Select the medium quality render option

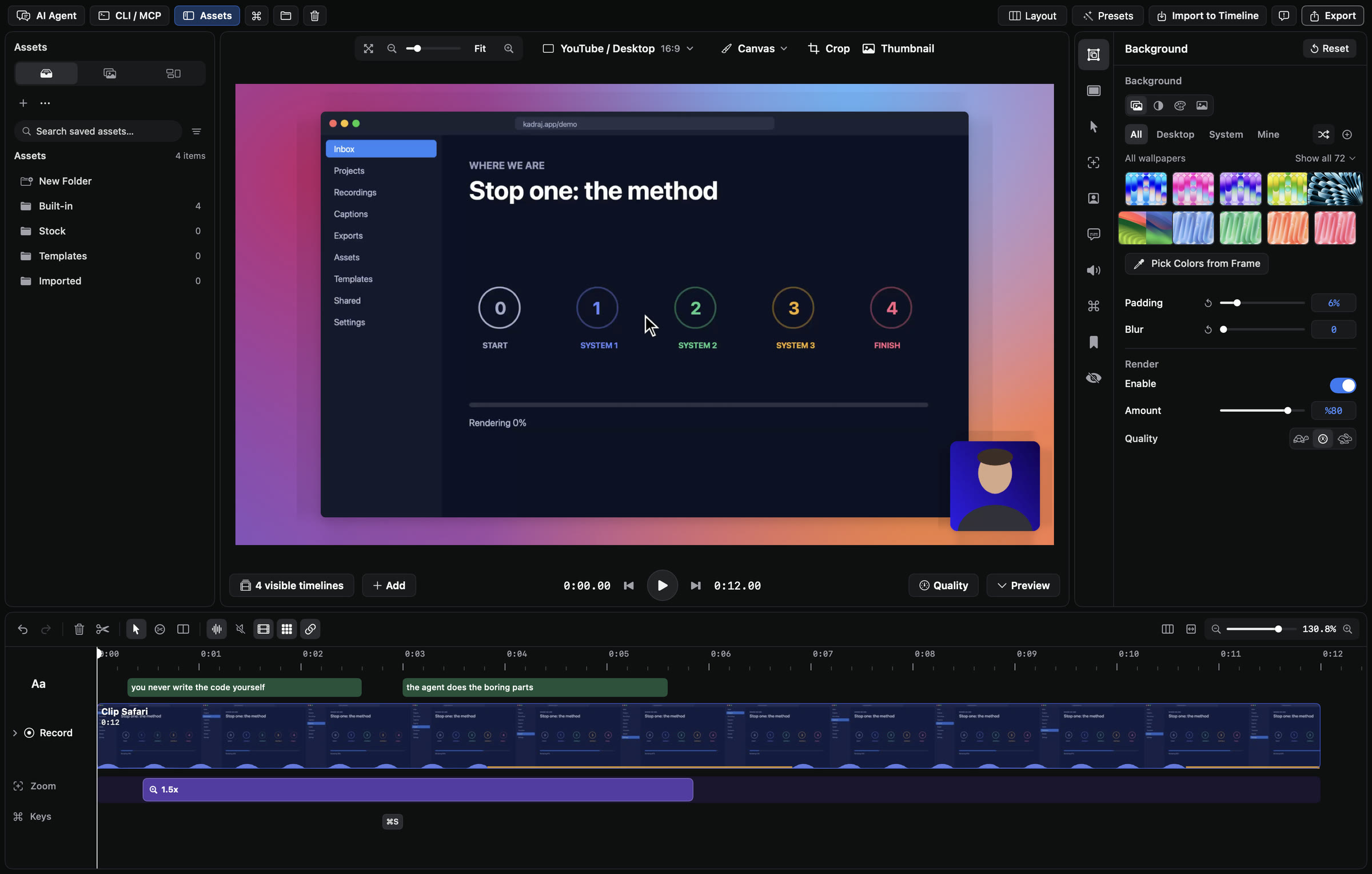point(1323,439)
